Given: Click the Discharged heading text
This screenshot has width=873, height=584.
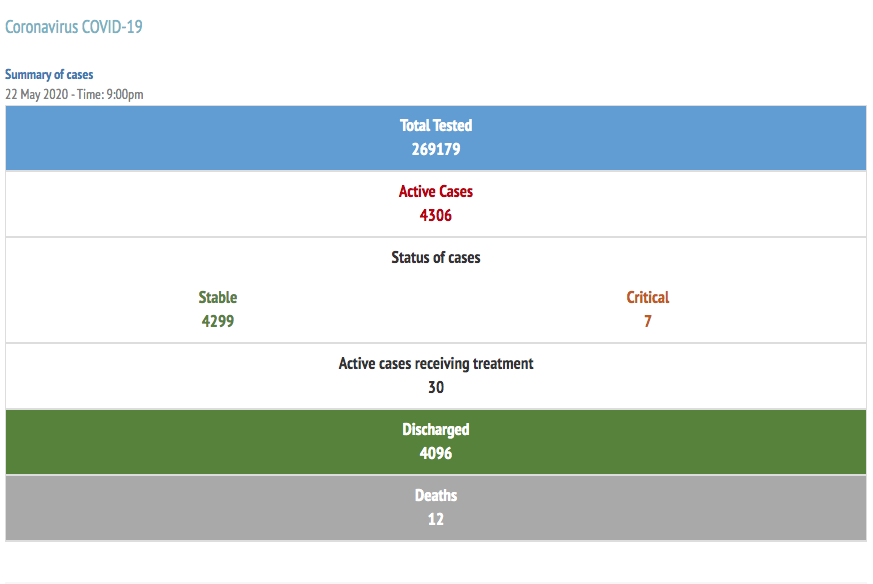Looking at the screenshot, I should (436, 430).
